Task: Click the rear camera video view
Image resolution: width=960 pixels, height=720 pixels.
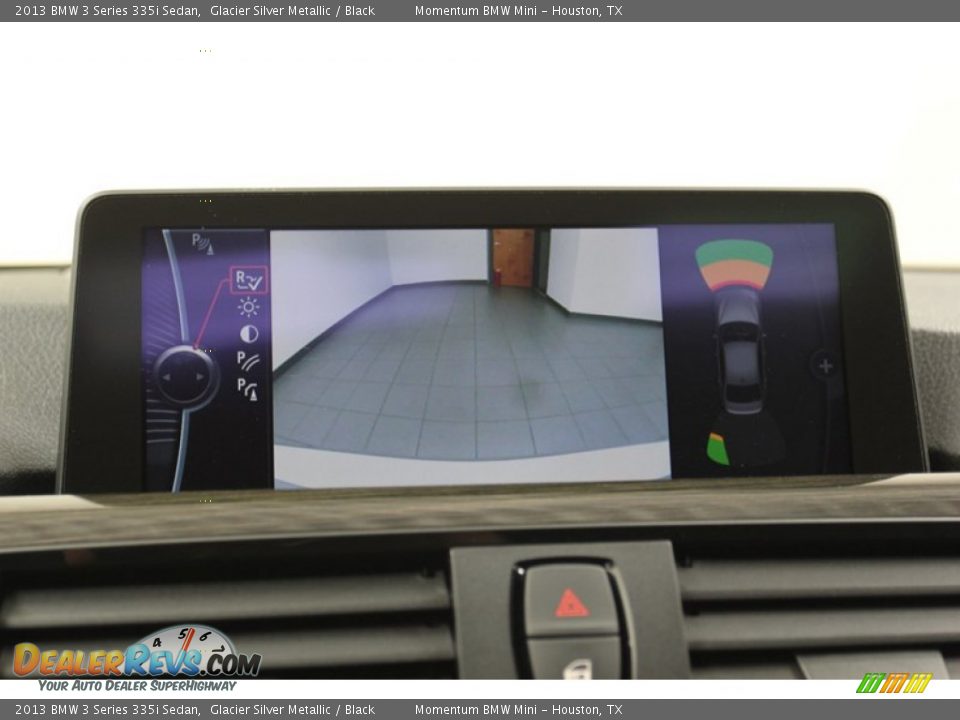Action: tap(470, 357)
